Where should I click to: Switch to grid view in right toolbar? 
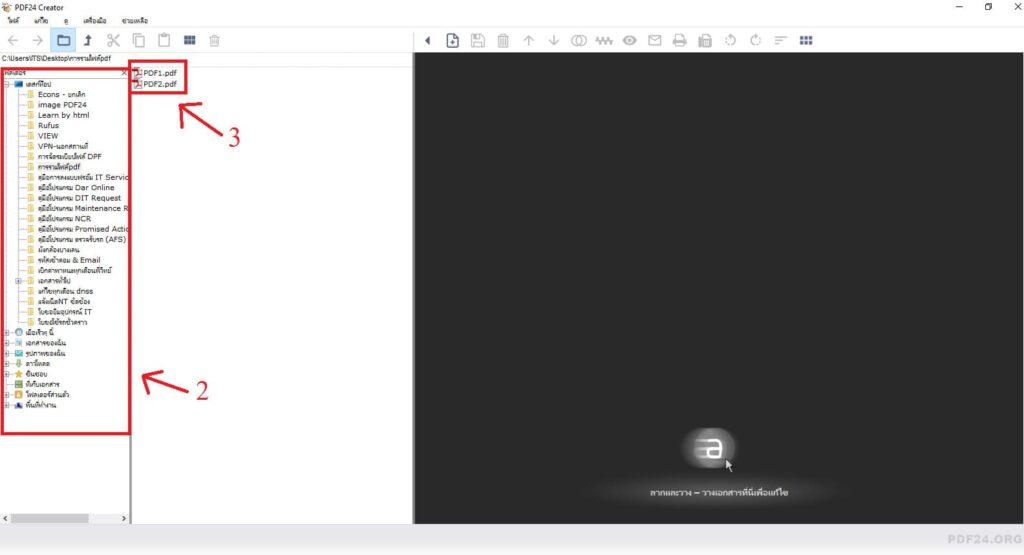805,41
